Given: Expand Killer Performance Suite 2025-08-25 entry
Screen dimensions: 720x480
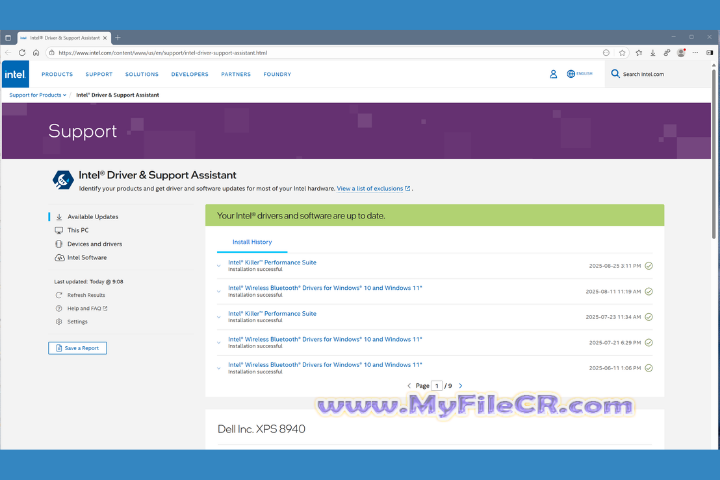Looking at the screenshot, I should 219,265.
